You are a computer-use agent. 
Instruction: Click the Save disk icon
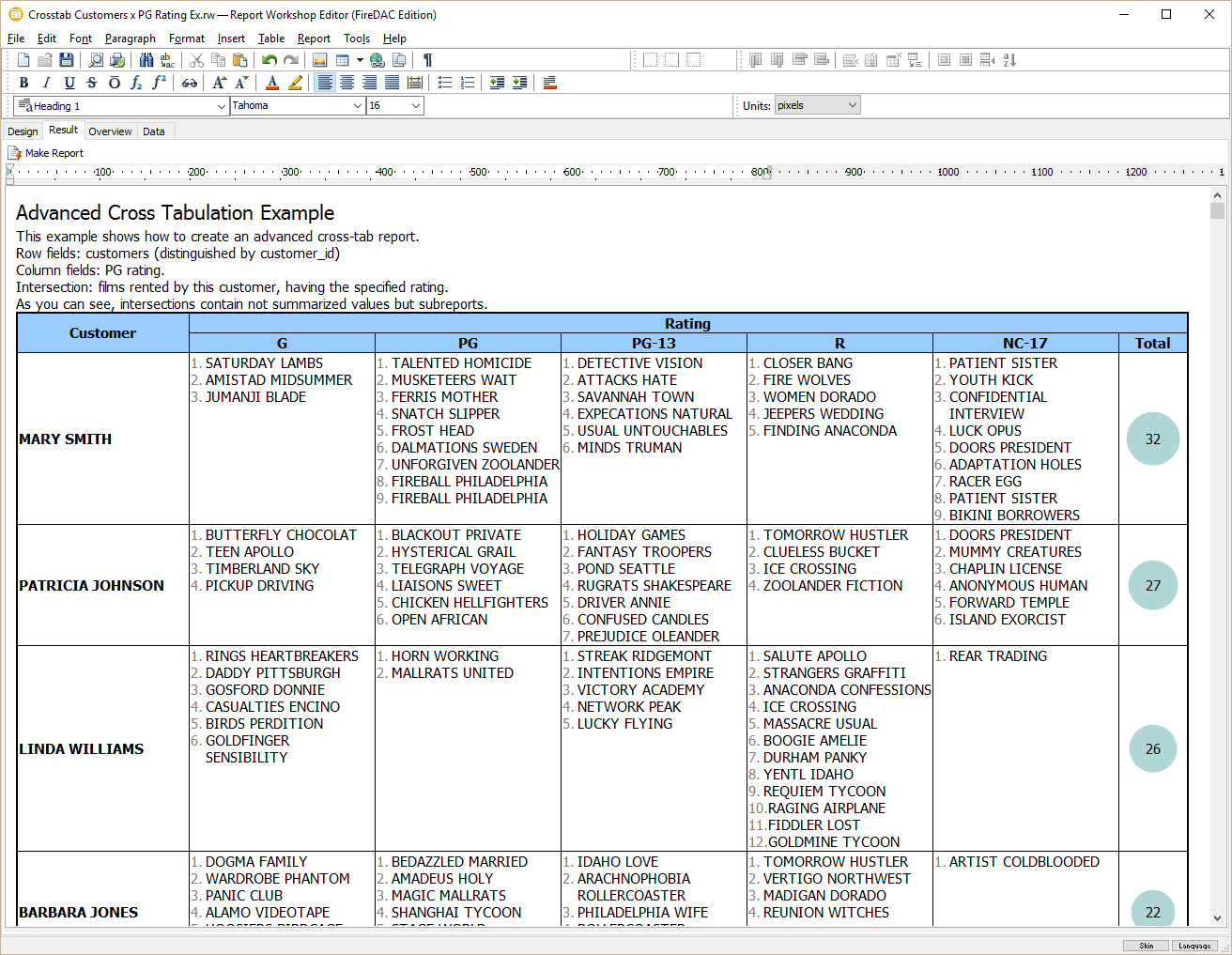coord(66,60)
